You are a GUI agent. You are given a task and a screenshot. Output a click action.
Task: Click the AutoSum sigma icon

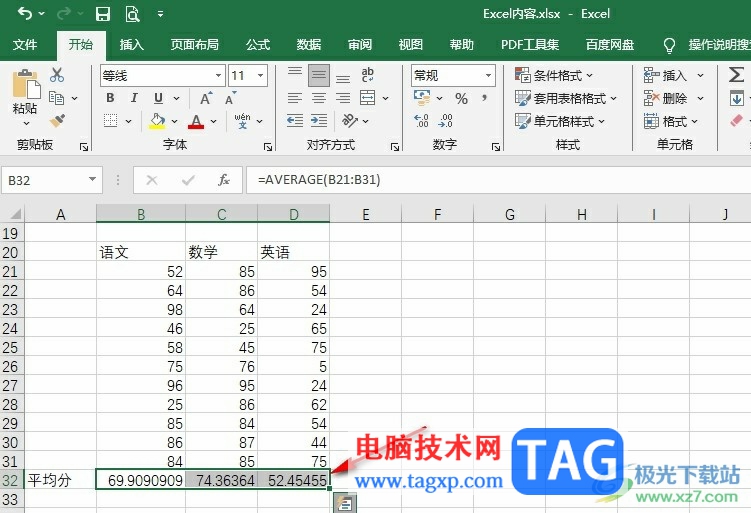click(x=736, y=75)
